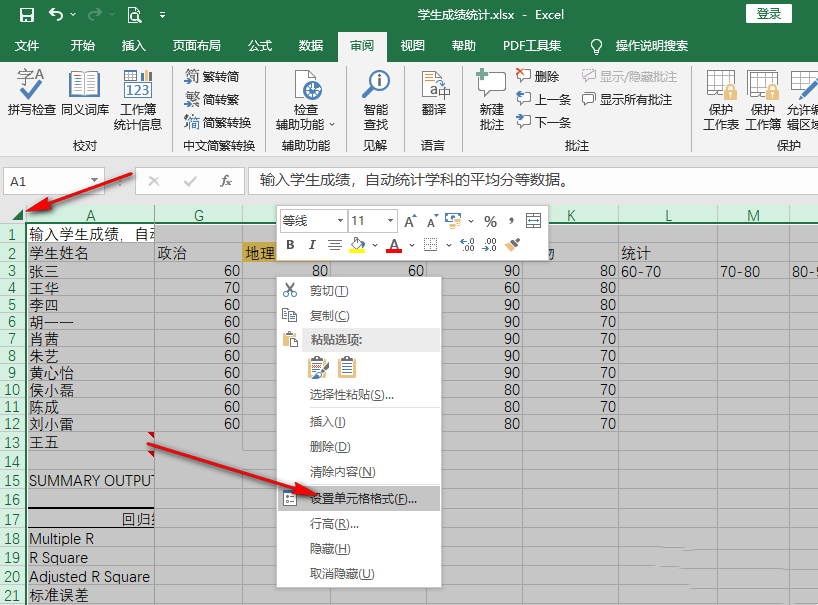Expand accounting format dropdown in mini toolbar
818x605 pixels.
pyautogui.click(x=471, y=221)
